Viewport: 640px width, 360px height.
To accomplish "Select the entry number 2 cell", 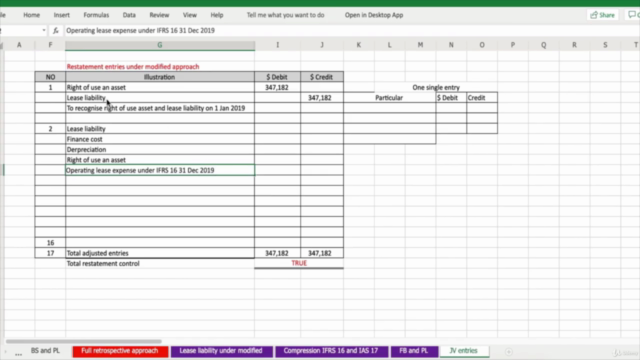I will point(50,129).
